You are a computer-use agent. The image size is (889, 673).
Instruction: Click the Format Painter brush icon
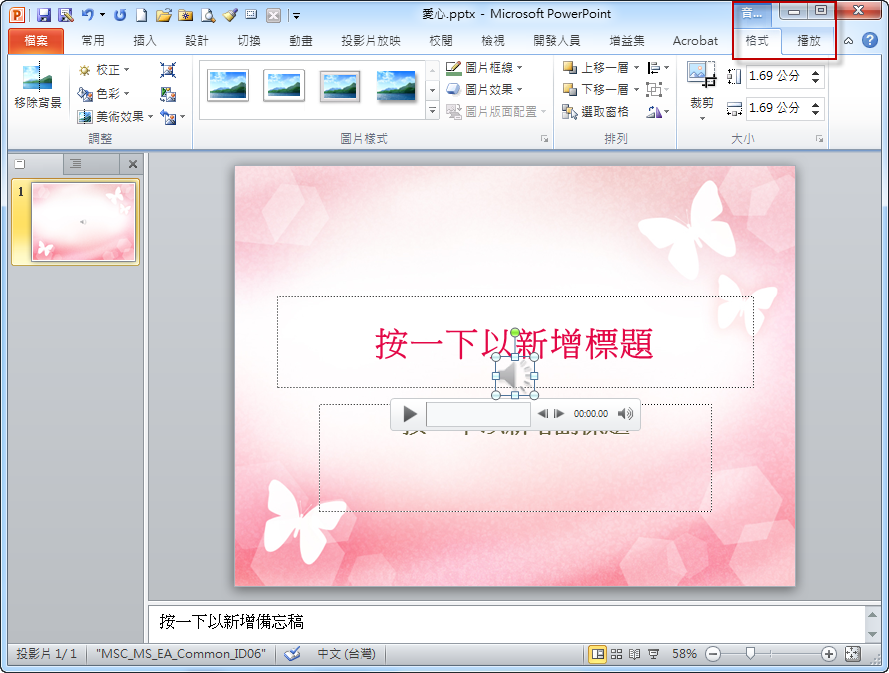pos(230,15)
